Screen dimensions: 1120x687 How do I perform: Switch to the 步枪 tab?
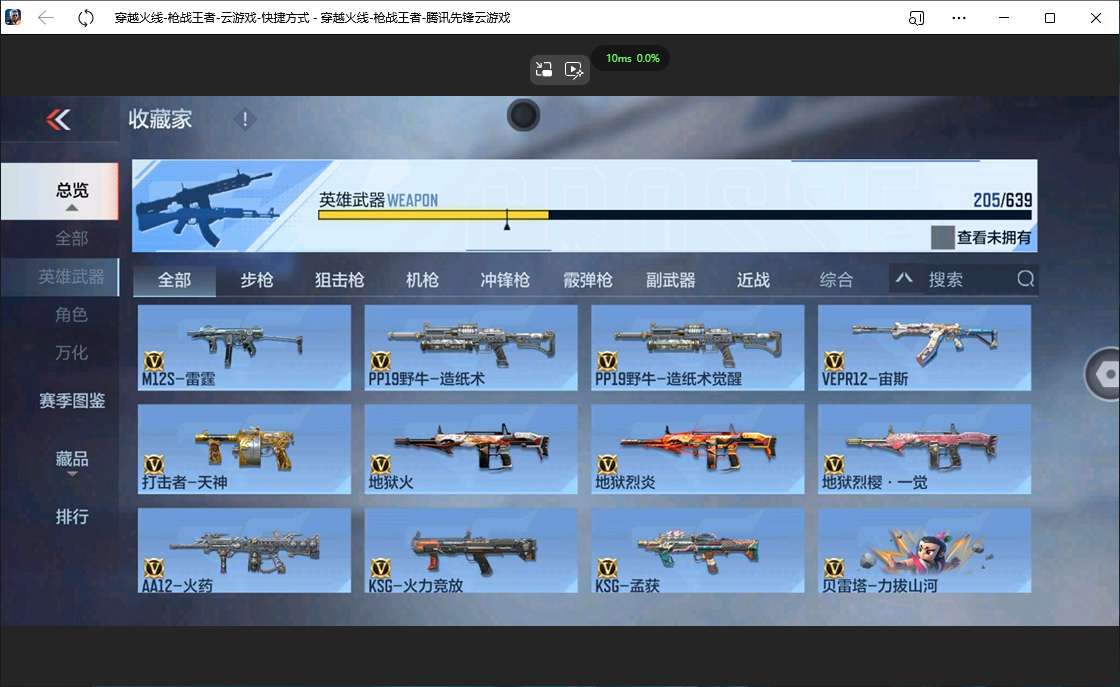point(257,280)
